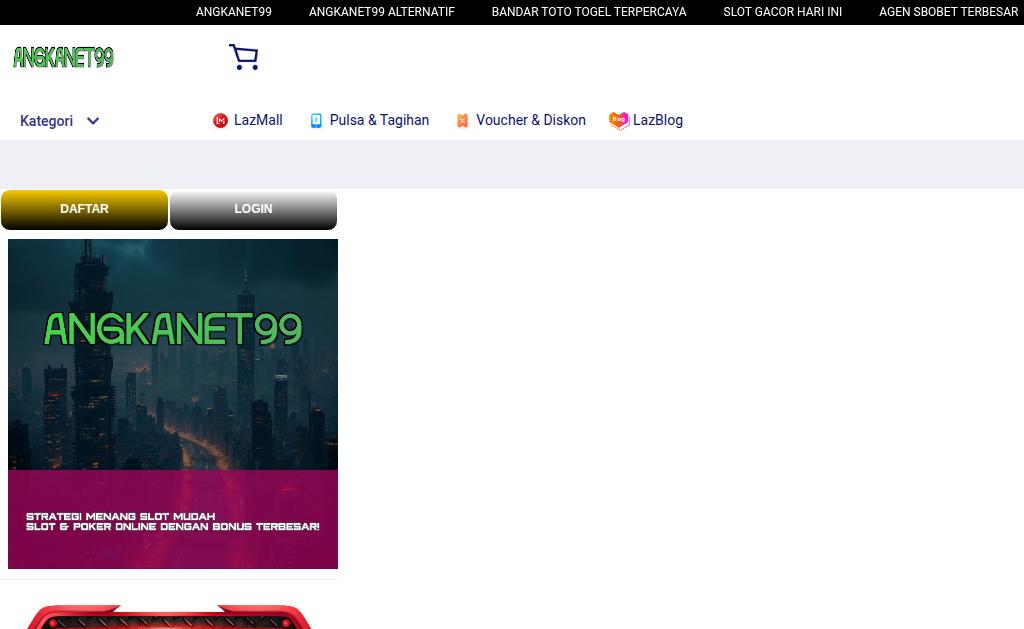Click the yellow DAFTAR button
The height and width of the screenshot is (629, 1024).
[x=84, y=210]
